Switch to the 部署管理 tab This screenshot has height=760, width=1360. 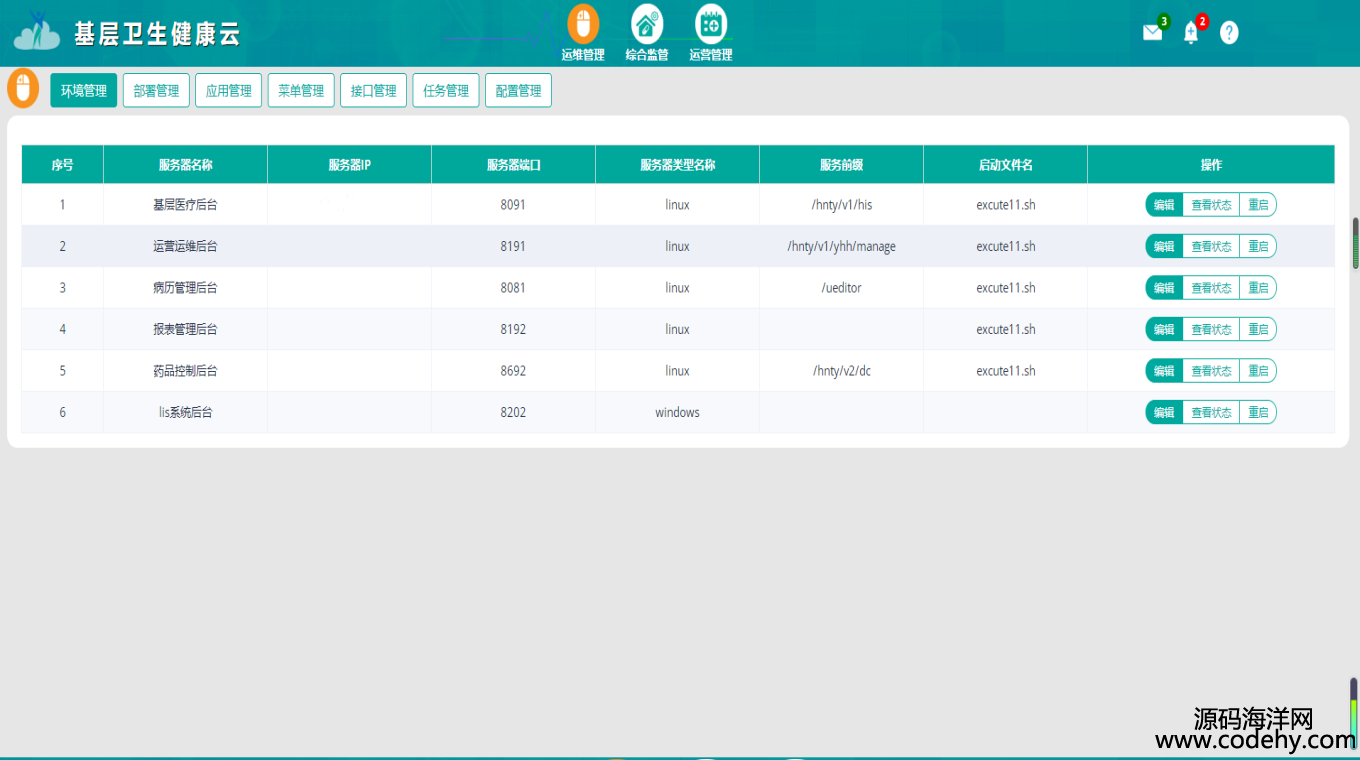click(156, 90)
